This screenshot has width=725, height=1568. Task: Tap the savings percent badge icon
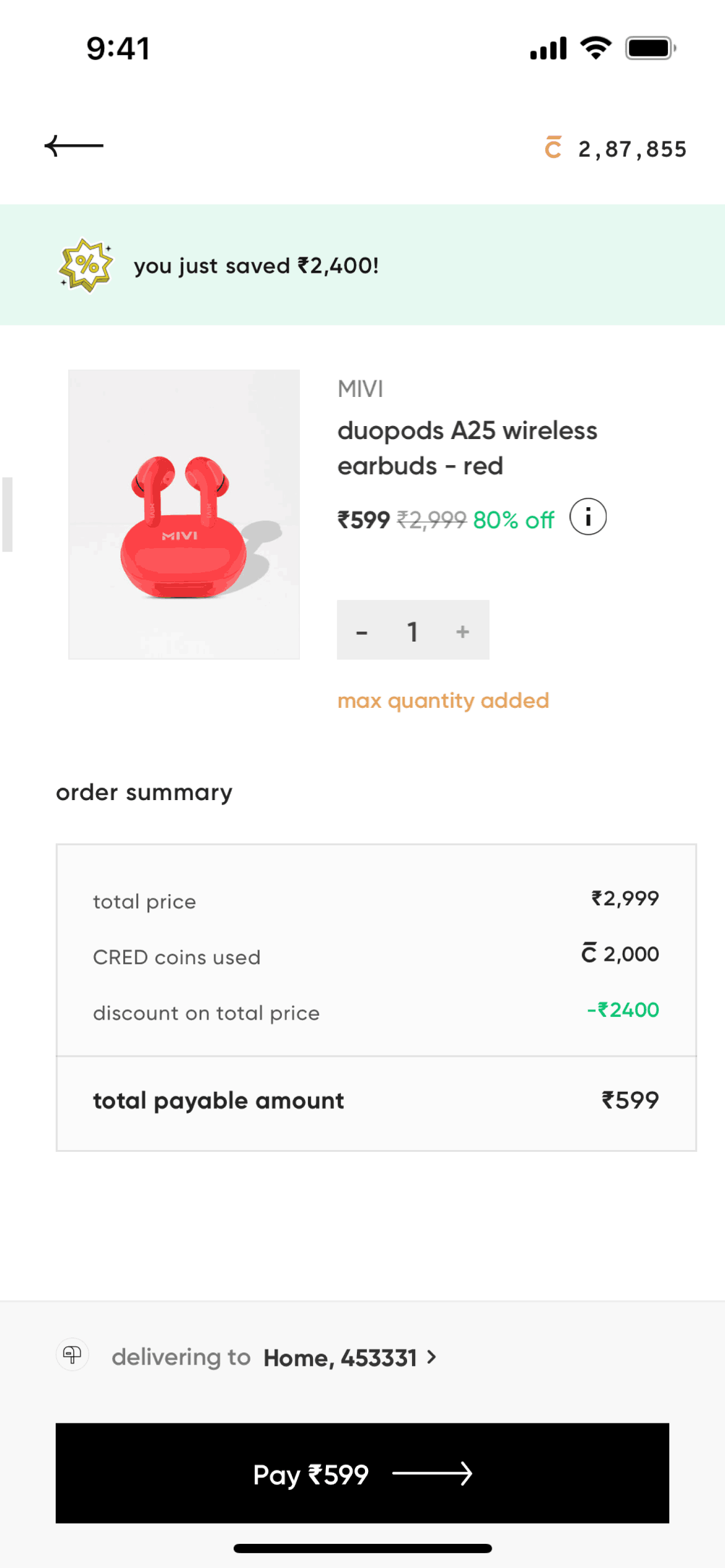[86, 265]
